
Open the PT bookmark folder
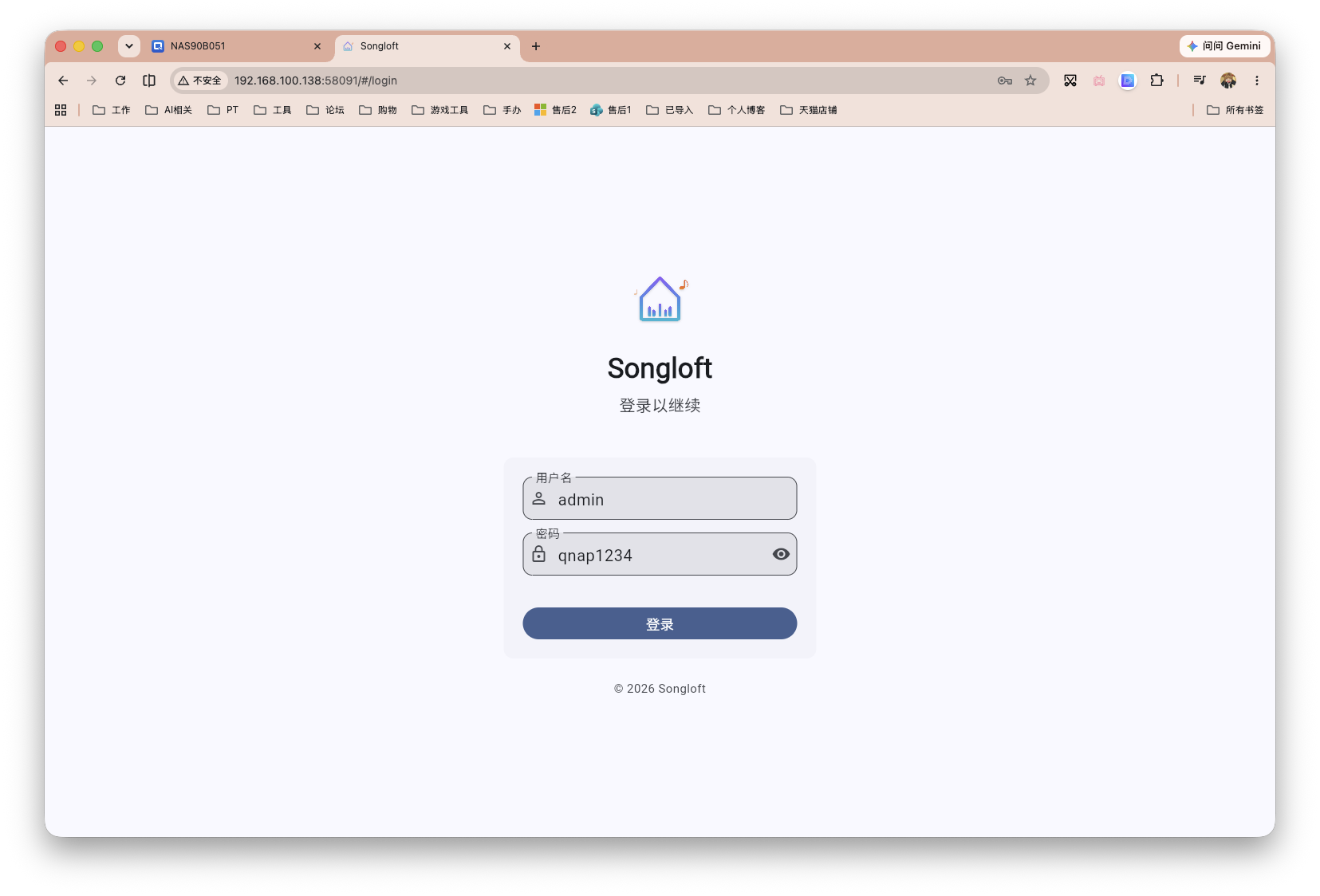pyautogui.click(x=223, y=110)
